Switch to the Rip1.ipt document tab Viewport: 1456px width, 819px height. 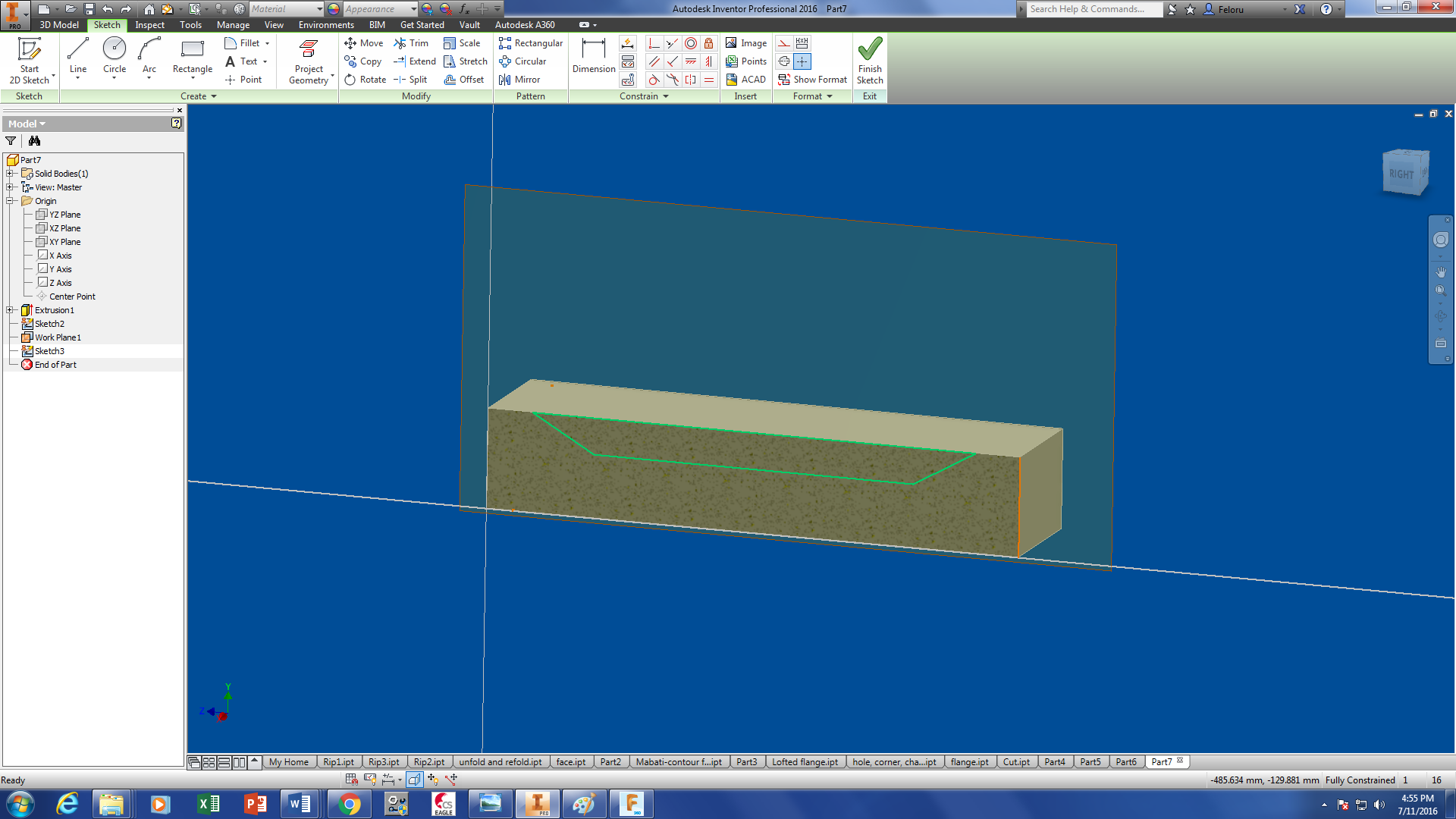click(x=338, y=762)
